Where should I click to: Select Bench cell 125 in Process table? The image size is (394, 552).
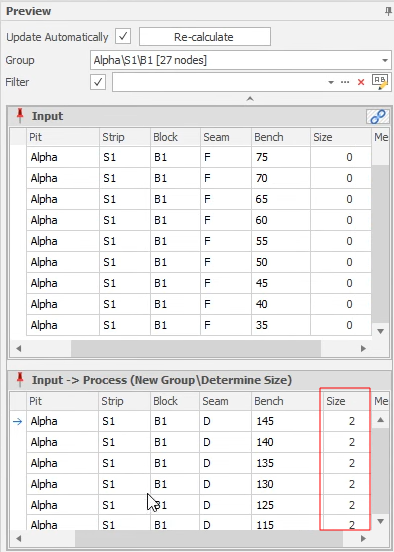(286, 505)
